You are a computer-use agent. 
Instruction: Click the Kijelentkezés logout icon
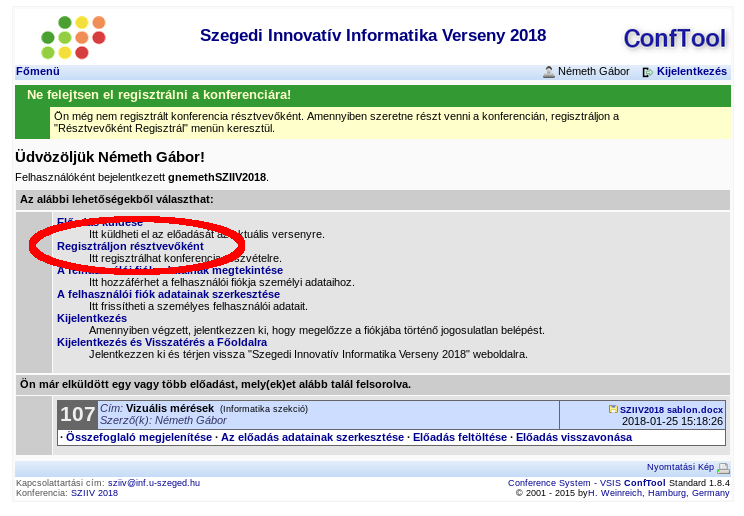tap(648, 72)
